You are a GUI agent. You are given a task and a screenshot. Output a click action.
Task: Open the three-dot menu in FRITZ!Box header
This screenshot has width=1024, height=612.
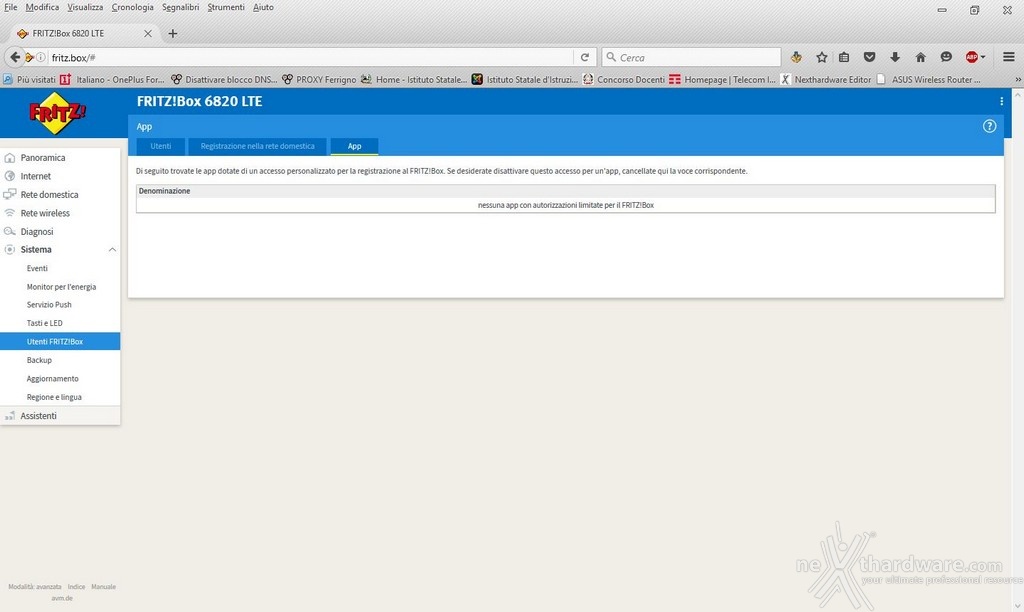pyautogui.click(x=1001, y=101)
